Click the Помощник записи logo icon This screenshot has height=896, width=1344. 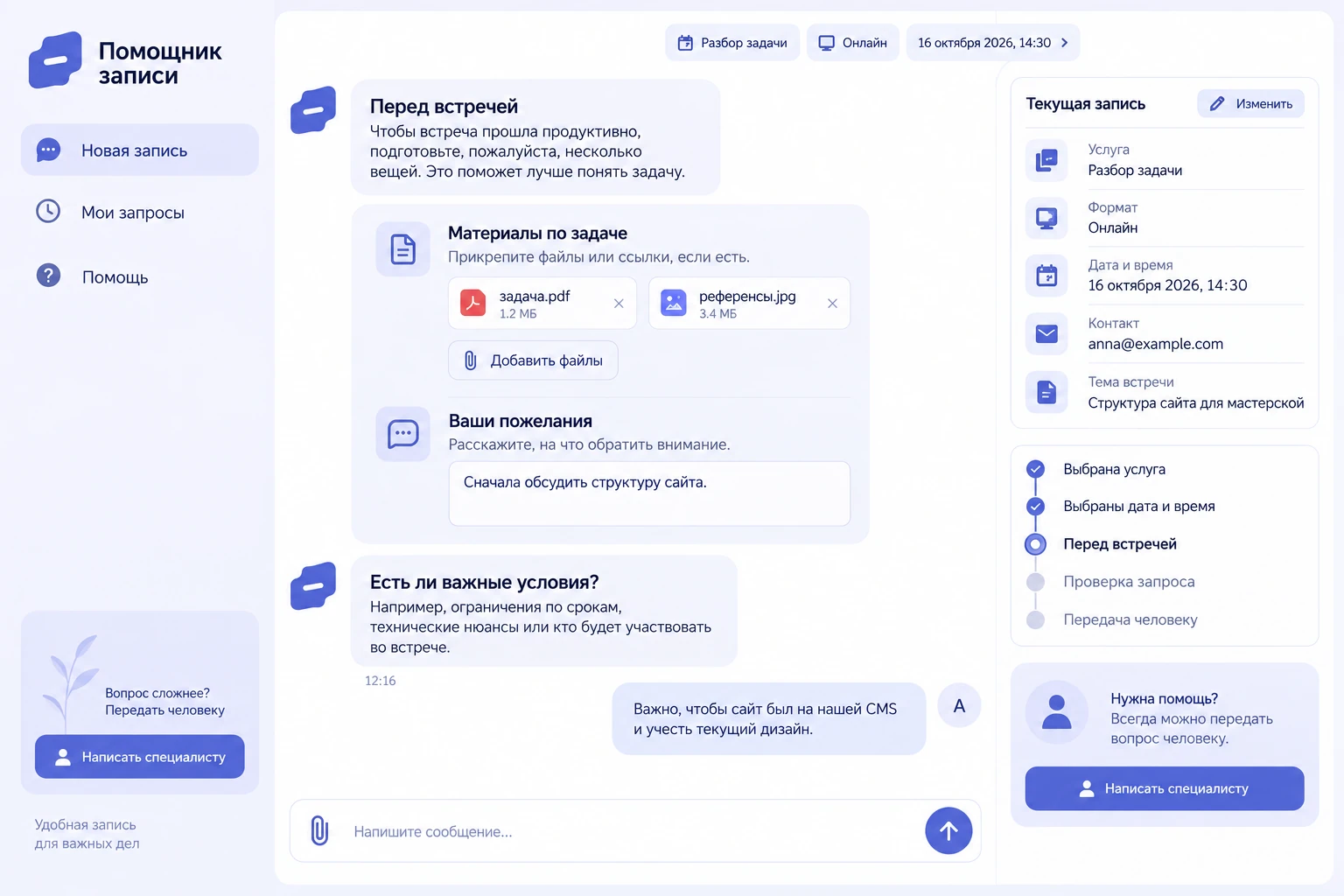pos(55,60)
